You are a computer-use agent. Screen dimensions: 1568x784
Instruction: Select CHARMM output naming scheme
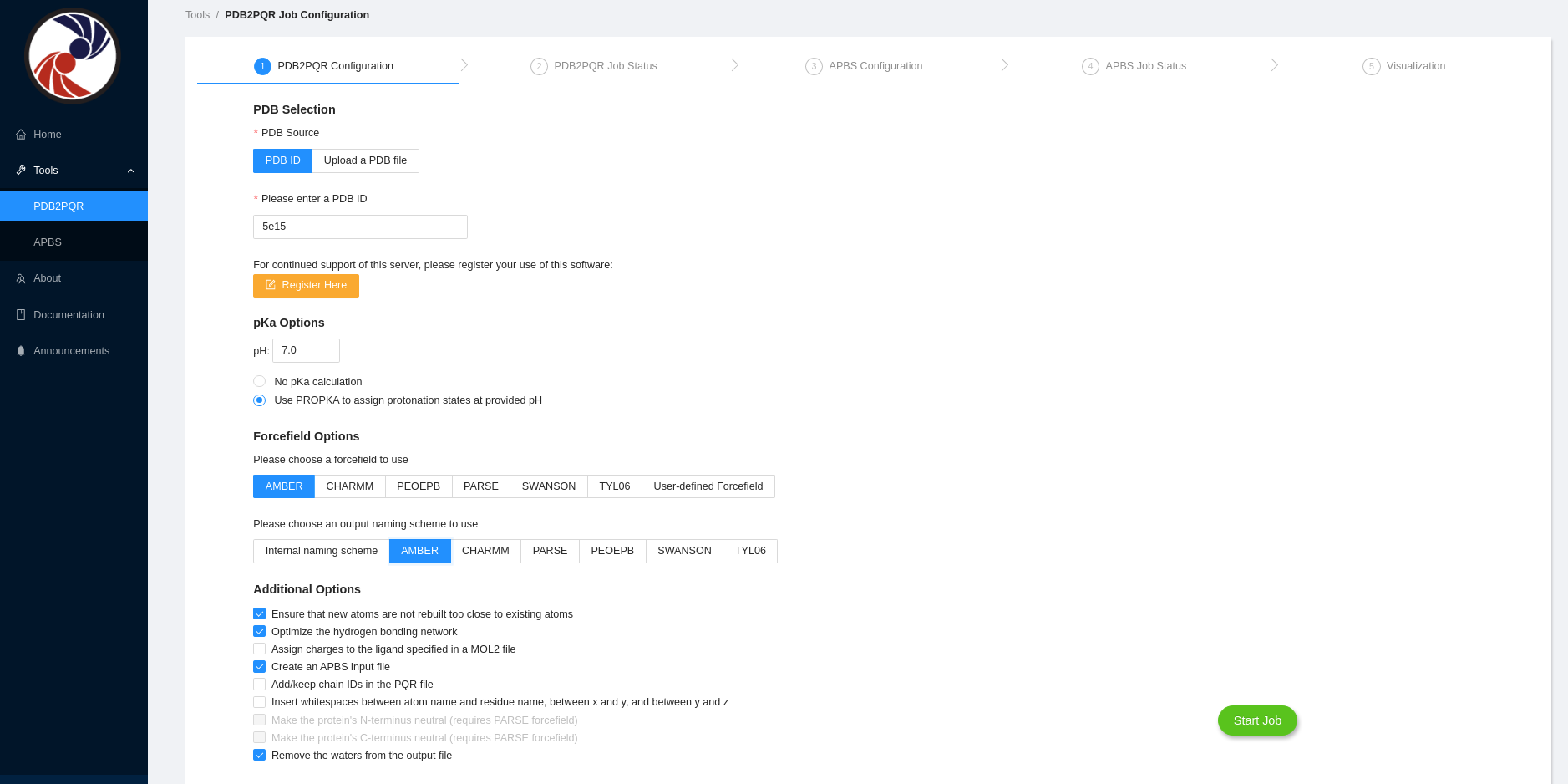[x=485, y=551]
